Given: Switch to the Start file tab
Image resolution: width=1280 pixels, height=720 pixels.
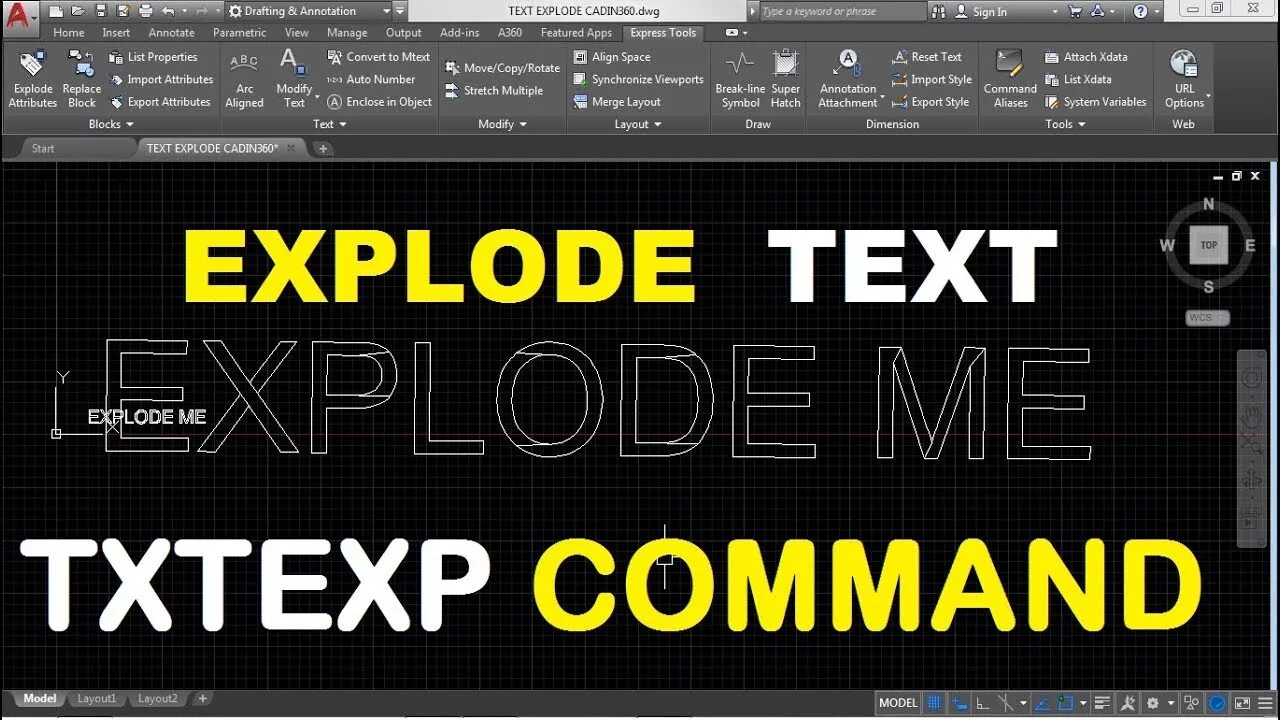Looking at the screenshot, I should 43,148.
